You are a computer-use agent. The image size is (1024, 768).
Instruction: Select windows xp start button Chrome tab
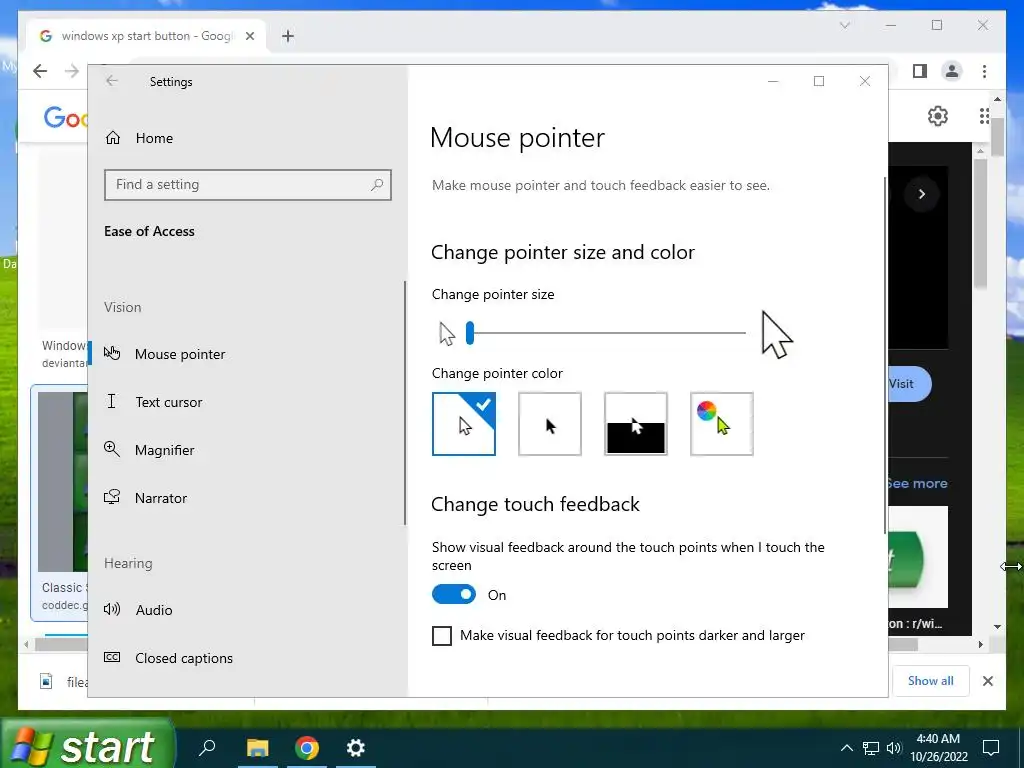(147, 36)
